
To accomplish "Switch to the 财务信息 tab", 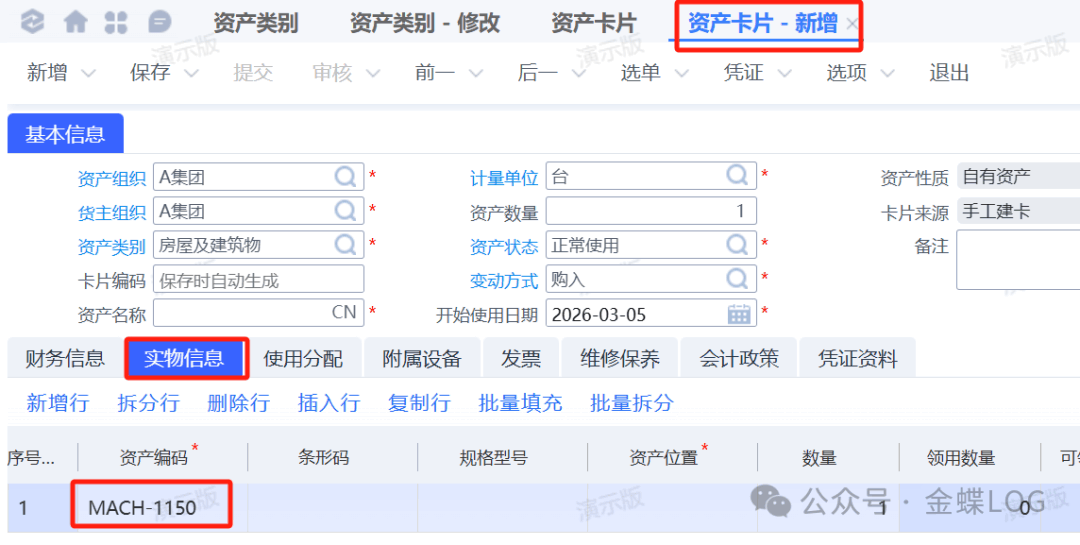I will tap(64, 359).
